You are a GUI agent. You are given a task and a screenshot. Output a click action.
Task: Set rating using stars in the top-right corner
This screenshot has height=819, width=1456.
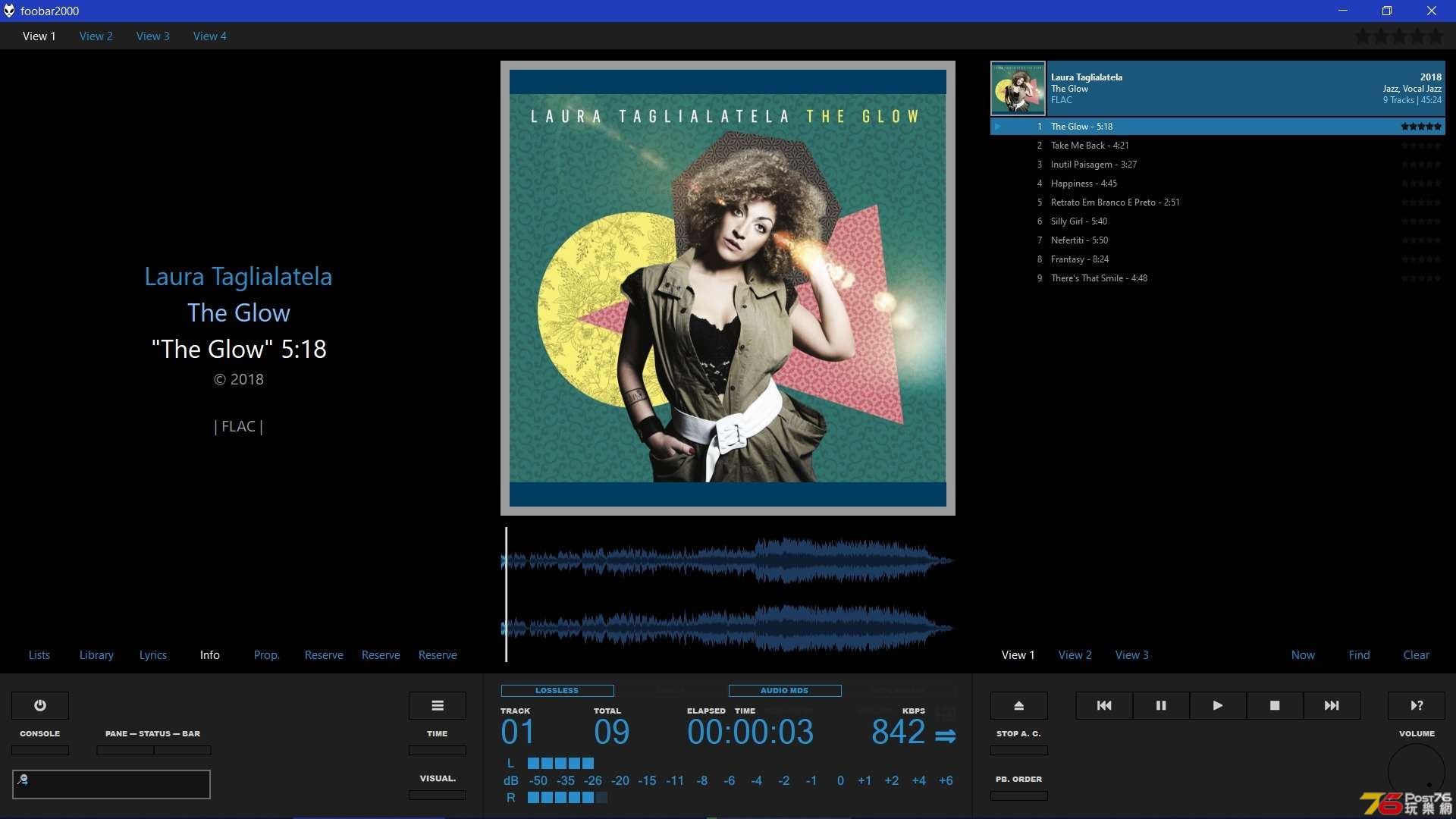1399,36
